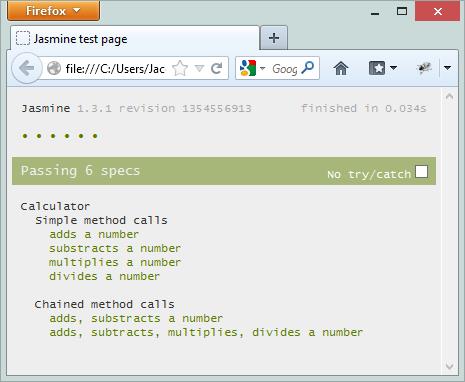
Task: Open the Firefox home page icon
Action: (341, 68)
